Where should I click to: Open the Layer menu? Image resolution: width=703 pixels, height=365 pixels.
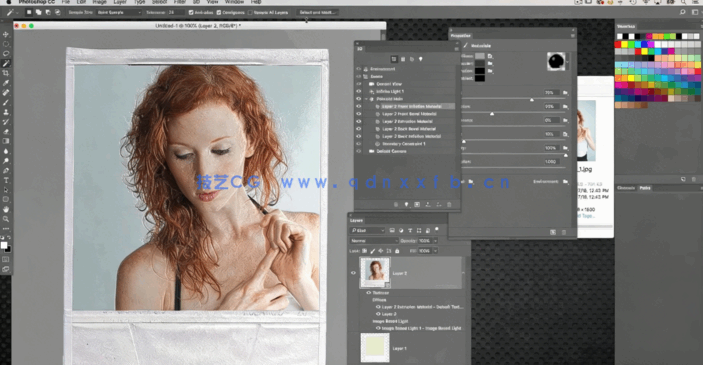(119, 2)
